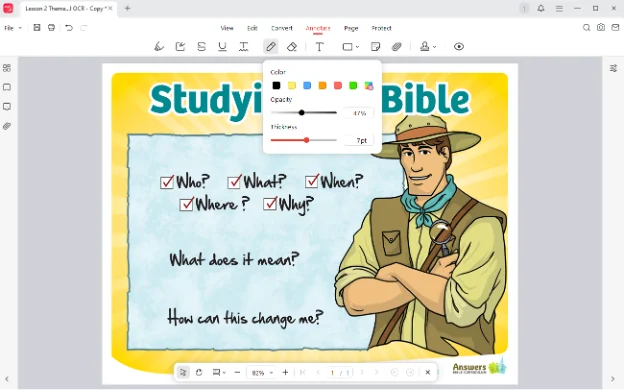Expand the Stamp dropdown arrow

click(434, 47)
